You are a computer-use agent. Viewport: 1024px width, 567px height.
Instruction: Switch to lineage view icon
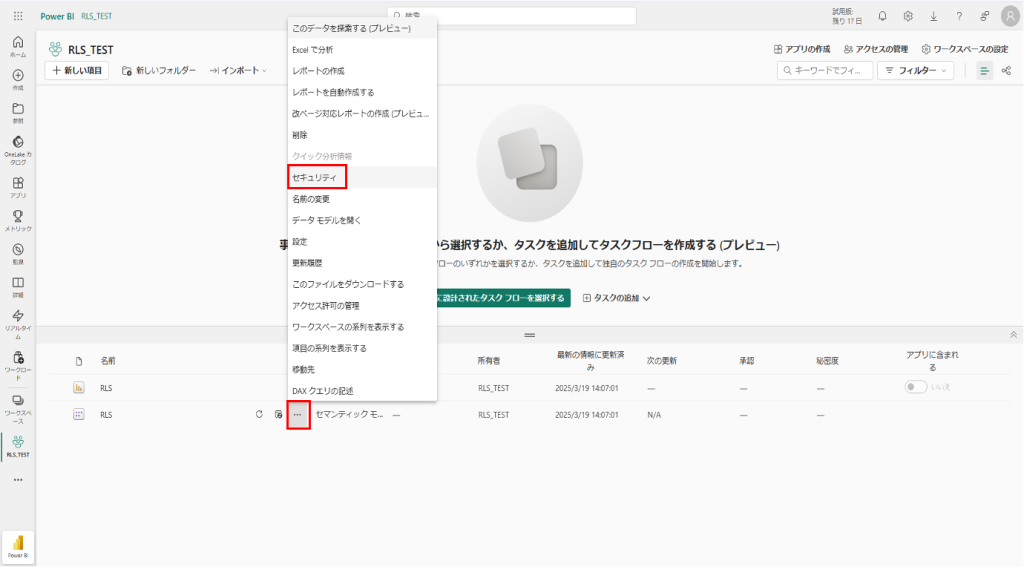1006,70
